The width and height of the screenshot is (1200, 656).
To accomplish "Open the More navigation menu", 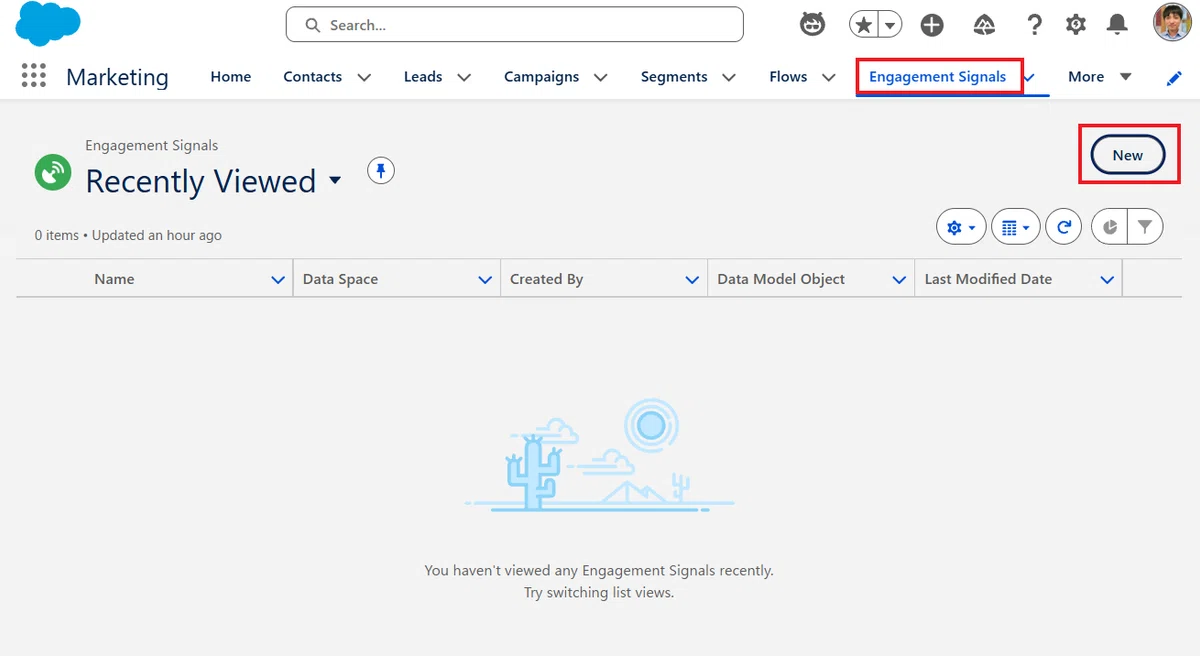I will (x=1099, y=77).
